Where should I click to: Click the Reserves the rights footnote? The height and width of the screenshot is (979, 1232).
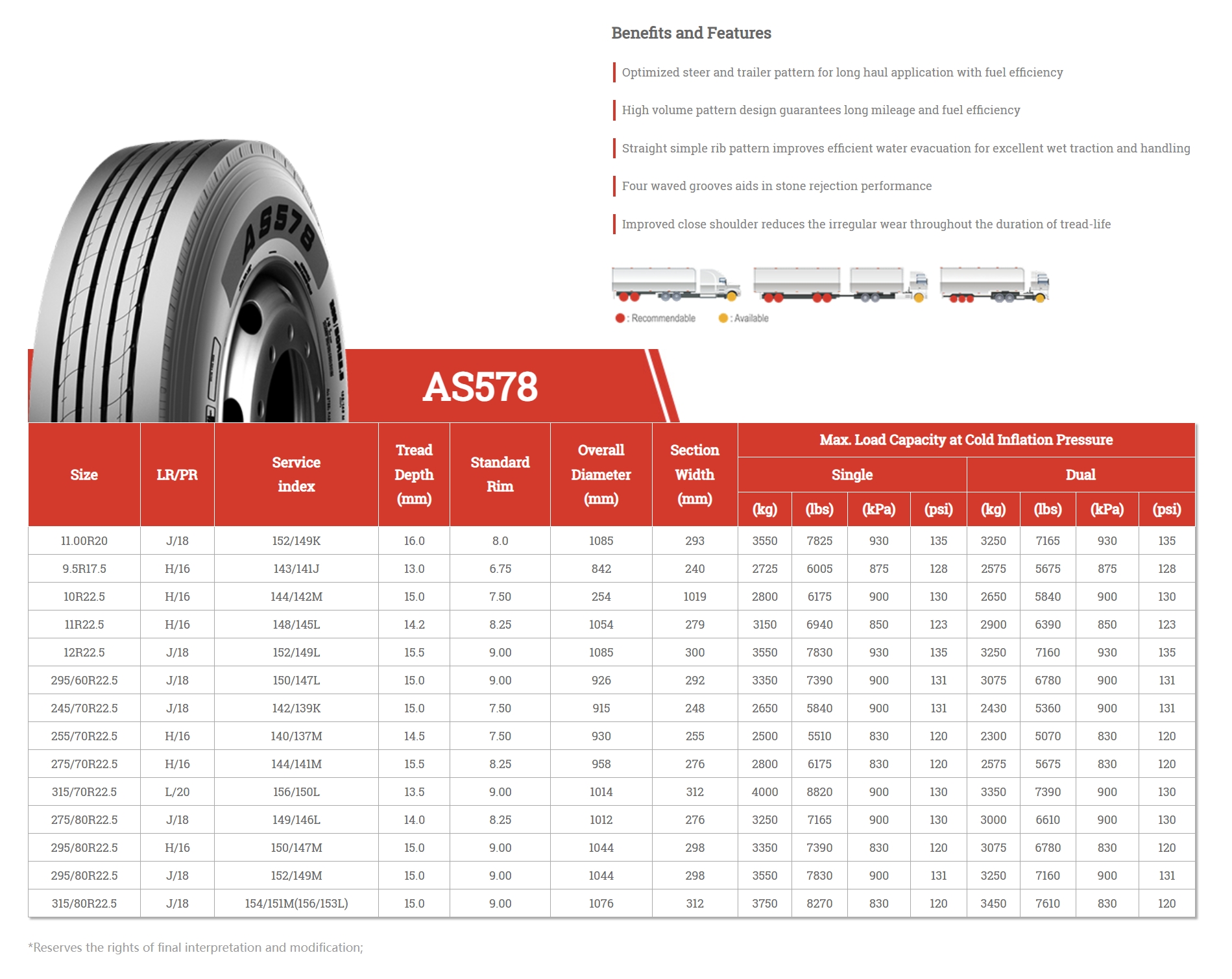195,947
